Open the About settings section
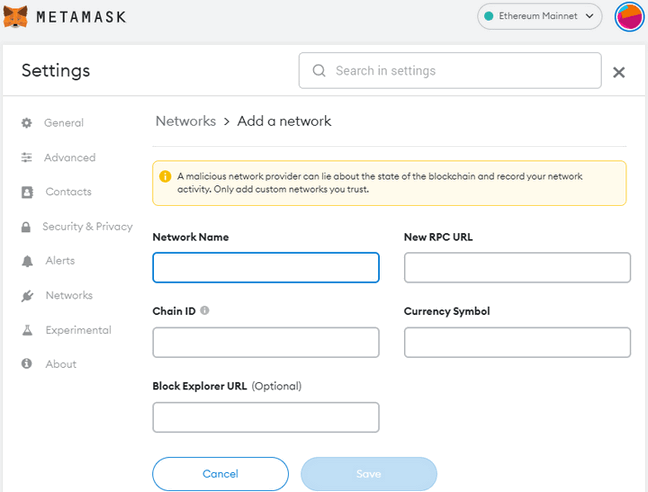The height and width of the screenshot is (492, 648). 61,364
